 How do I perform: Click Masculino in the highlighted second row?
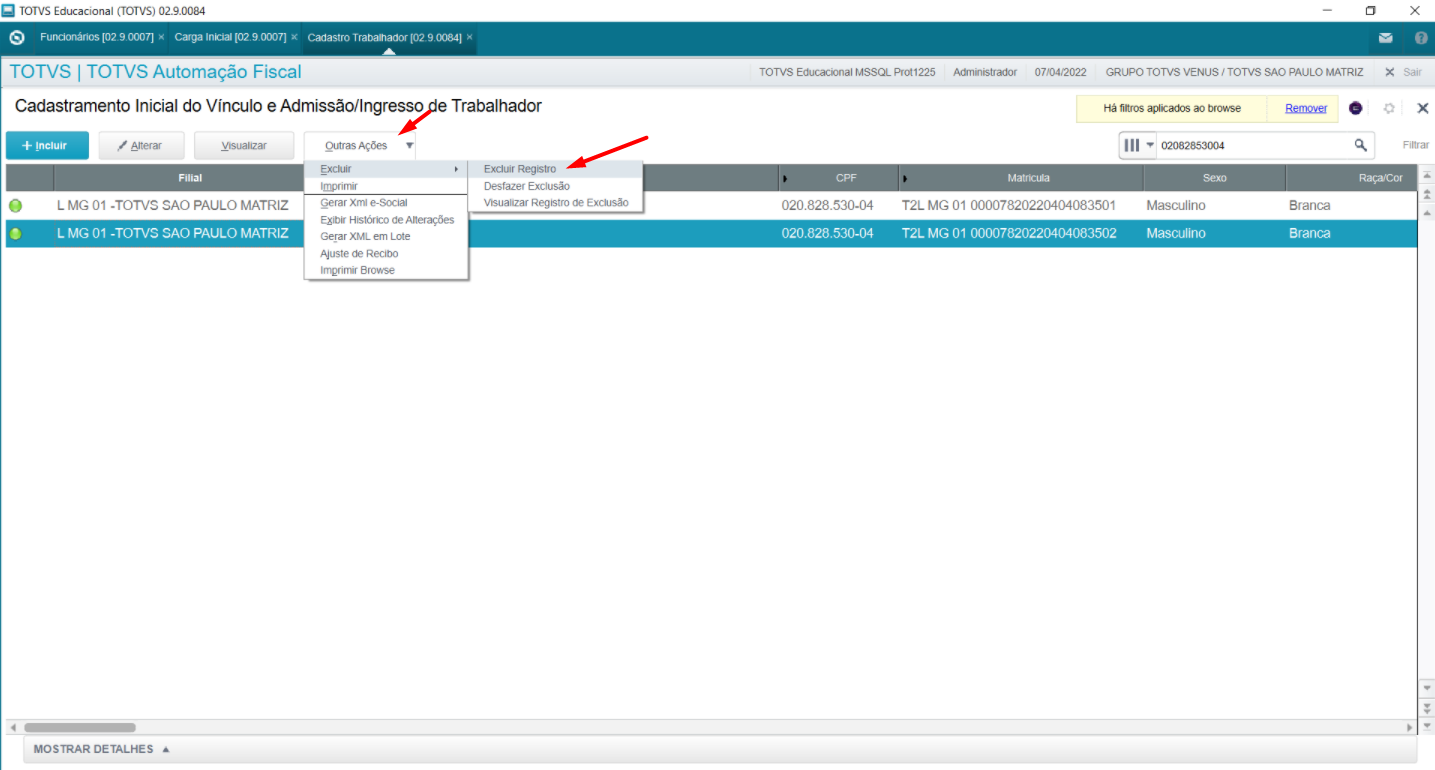pos(1176,234)
